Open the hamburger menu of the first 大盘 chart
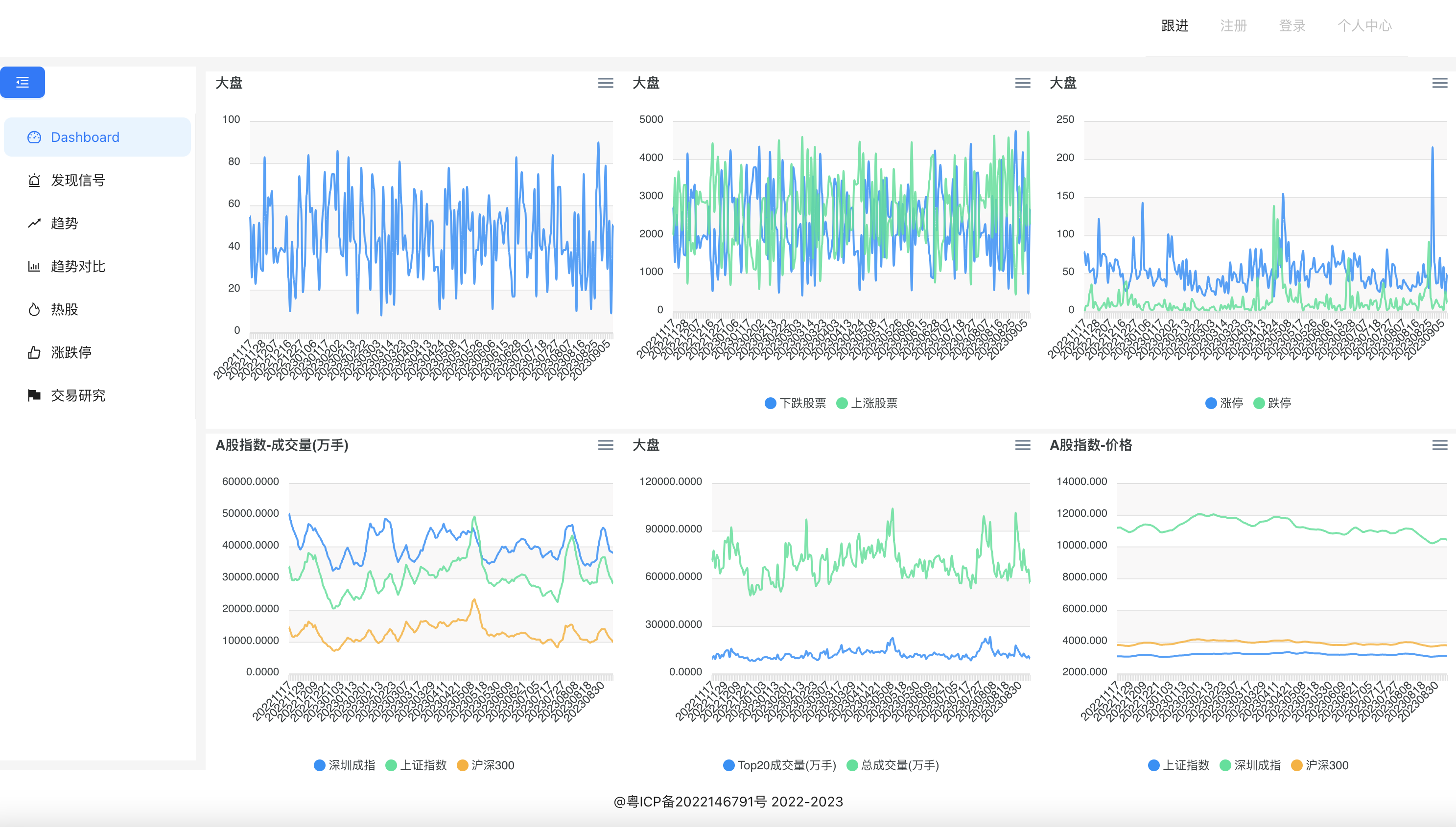The width and height of the screenshot is (1456, 827). click(x=606, y=83)
